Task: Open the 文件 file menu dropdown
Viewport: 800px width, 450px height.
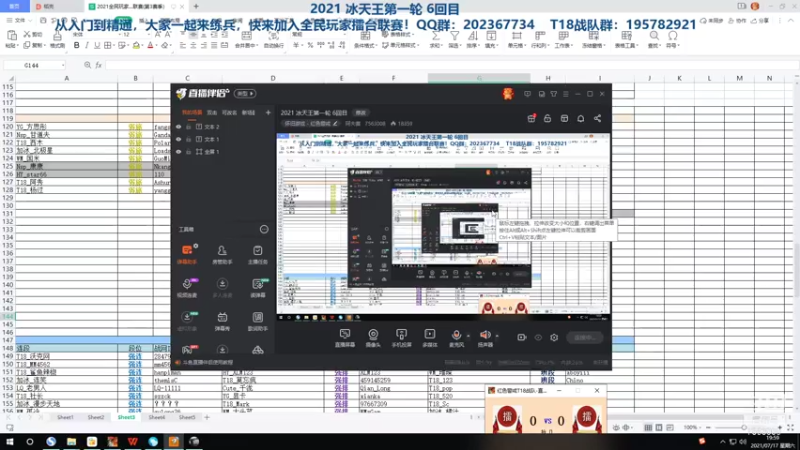Action: [18, 20]
